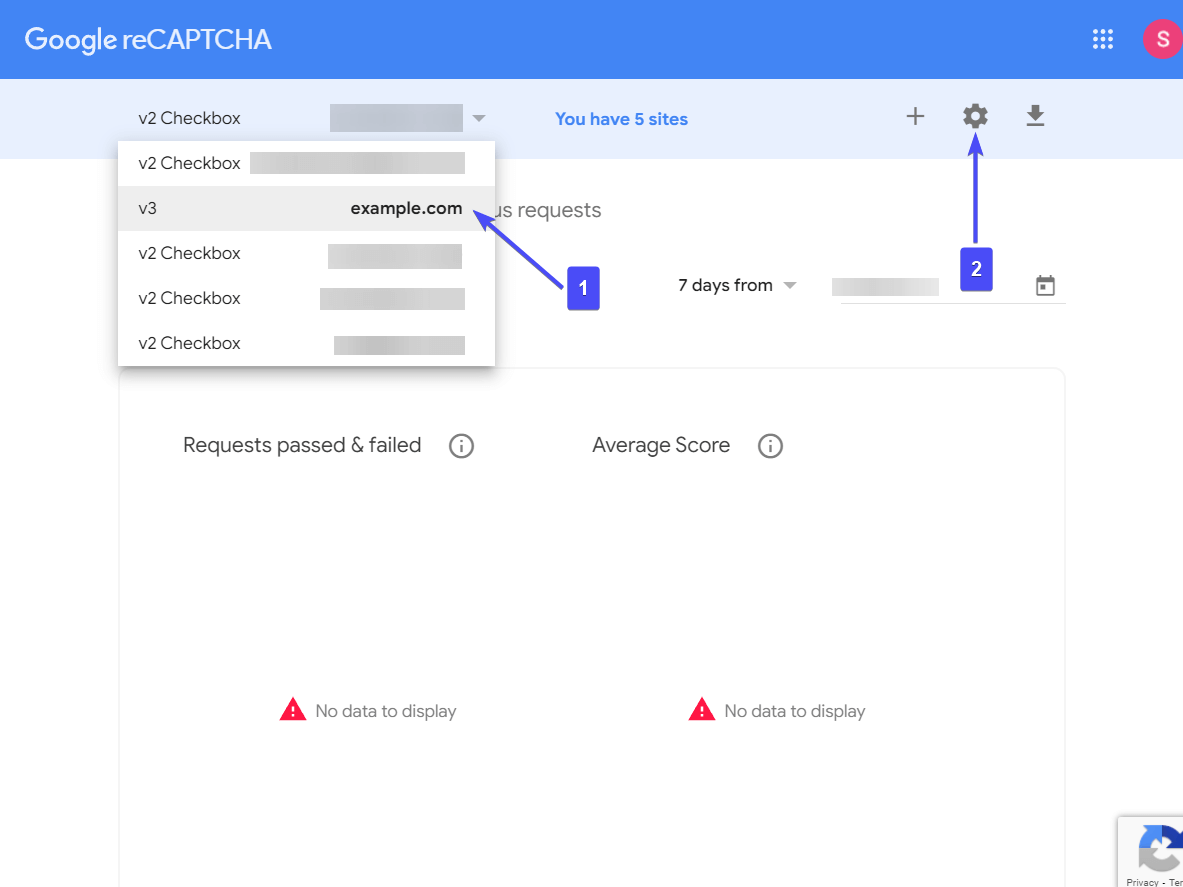
Task: Click the Average Score heading
Action: 661,445
